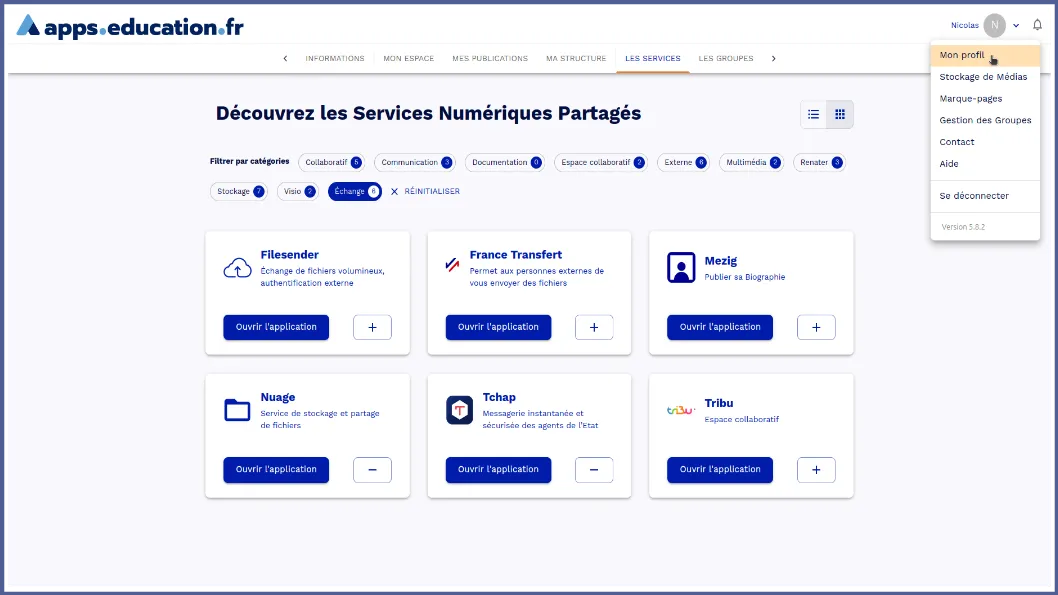The width and height of the screenshot is (1058, 595).
Task: Switch to list view
Action: point(814,114)
